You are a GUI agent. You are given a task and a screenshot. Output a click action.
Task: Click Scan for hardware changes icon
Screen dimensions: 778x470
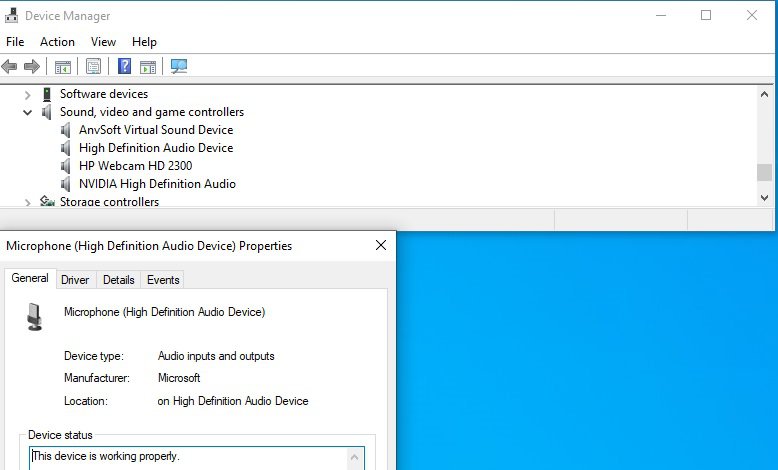pos(179,67)
